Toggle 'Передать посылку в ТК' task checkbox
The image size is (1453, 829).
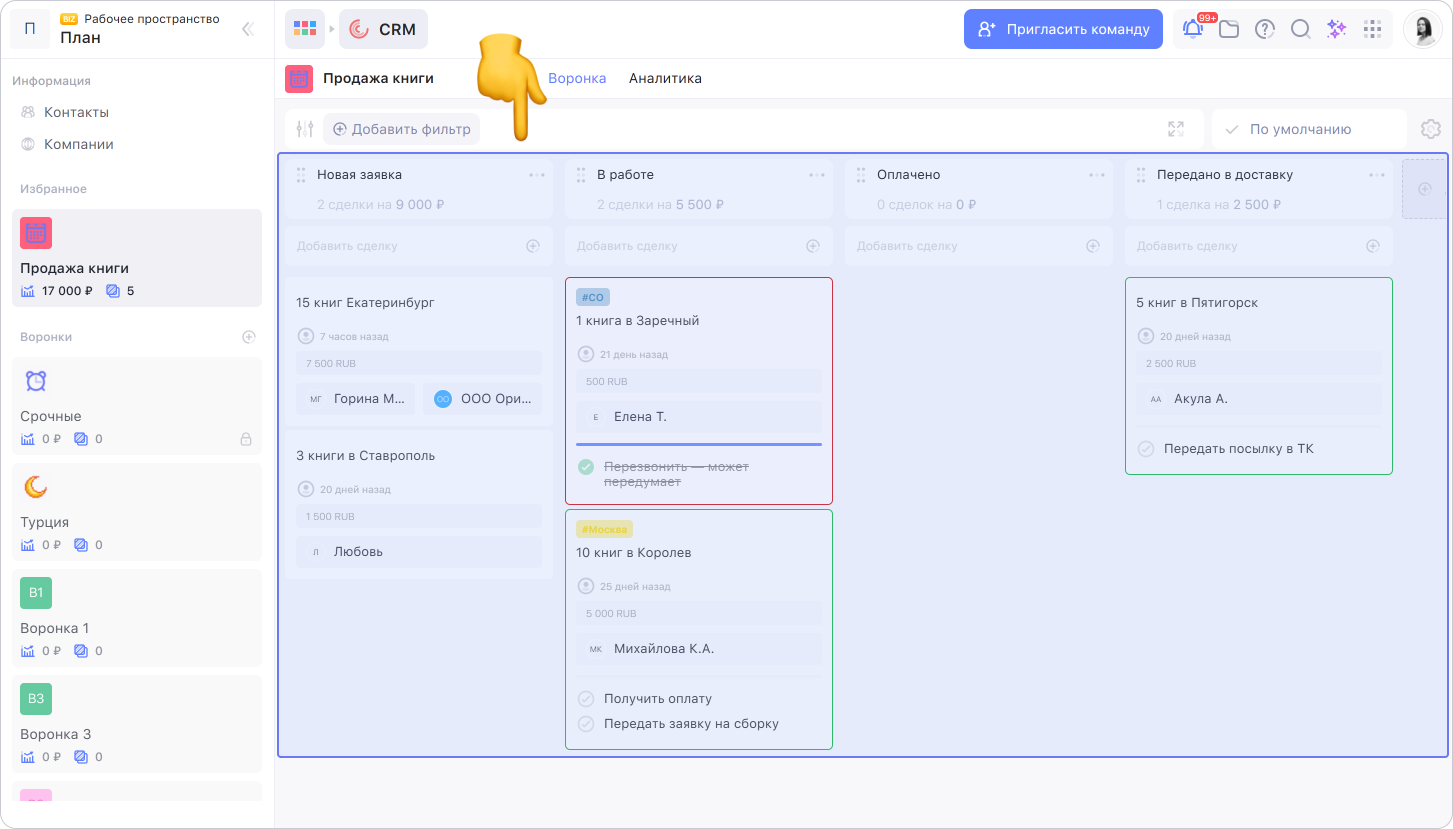[x=1146, y=449]
